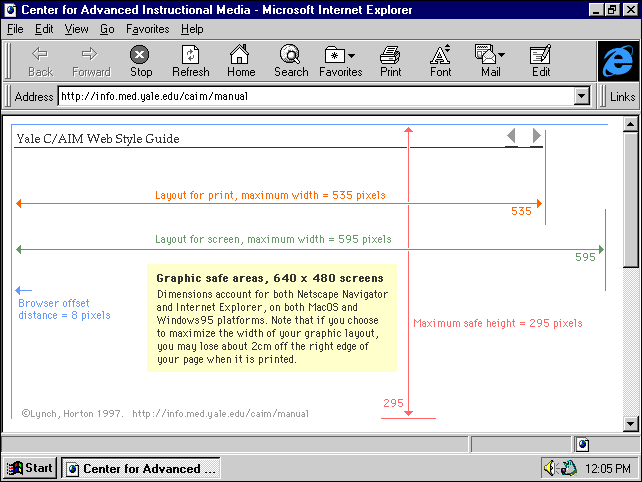Stop loading the page

click(x=140, y=61)
